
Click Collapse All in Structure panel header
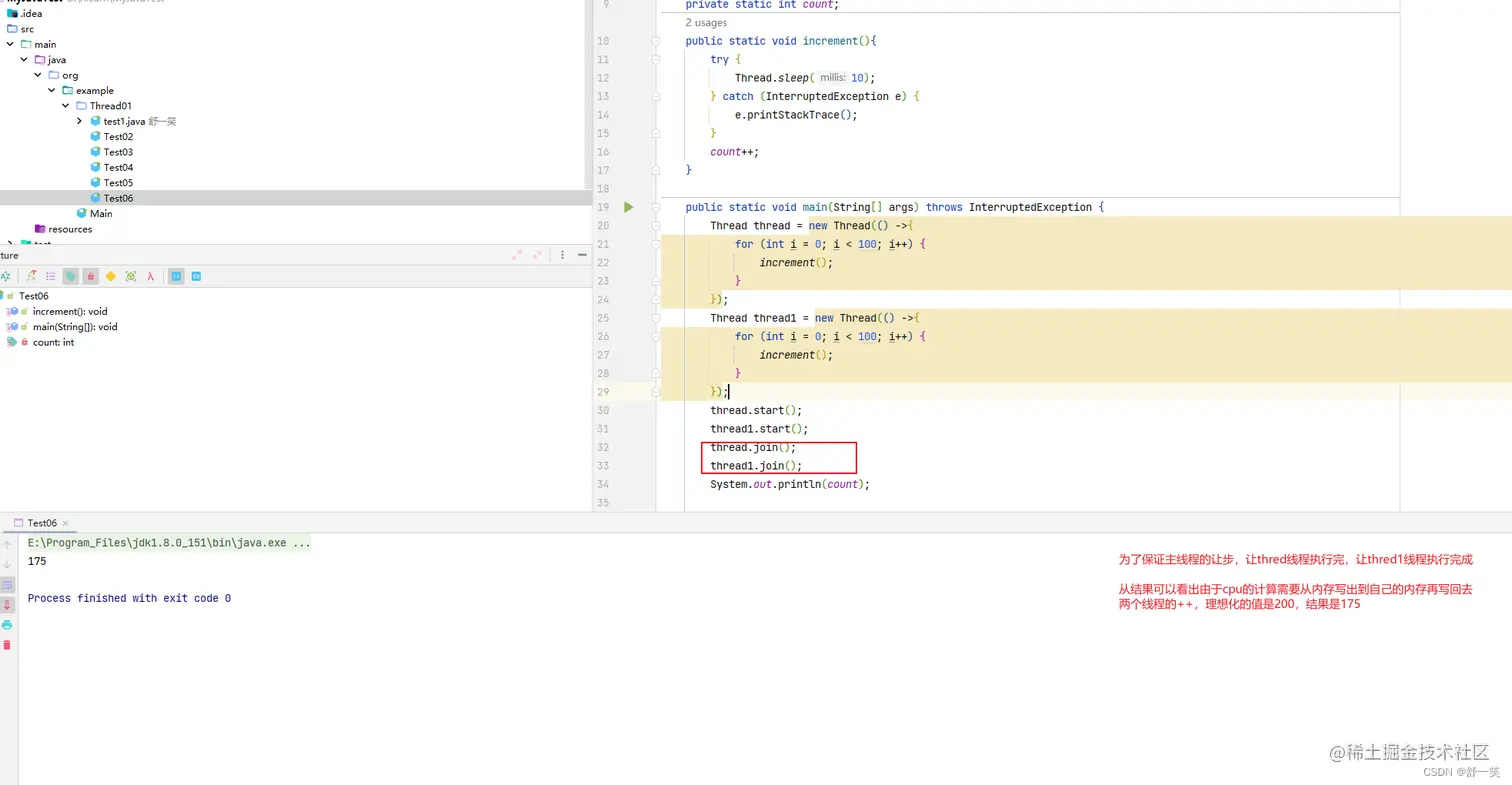pyautogui.click(x=538, y=255)
